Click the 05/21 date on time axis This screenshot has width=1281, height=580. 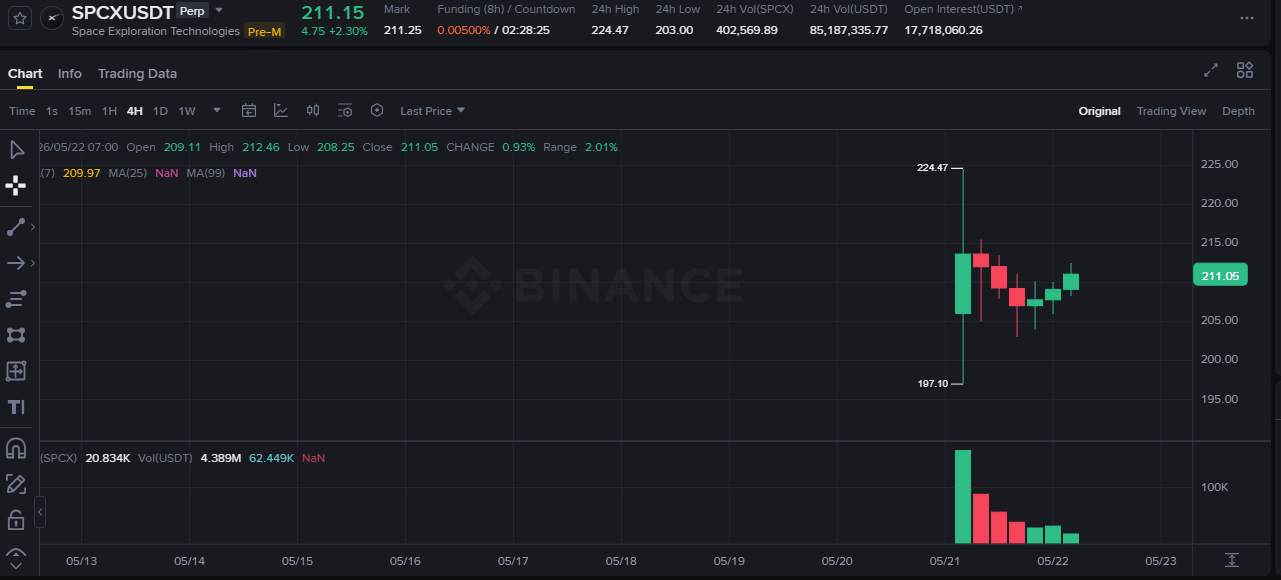click(x=944, y=561)
